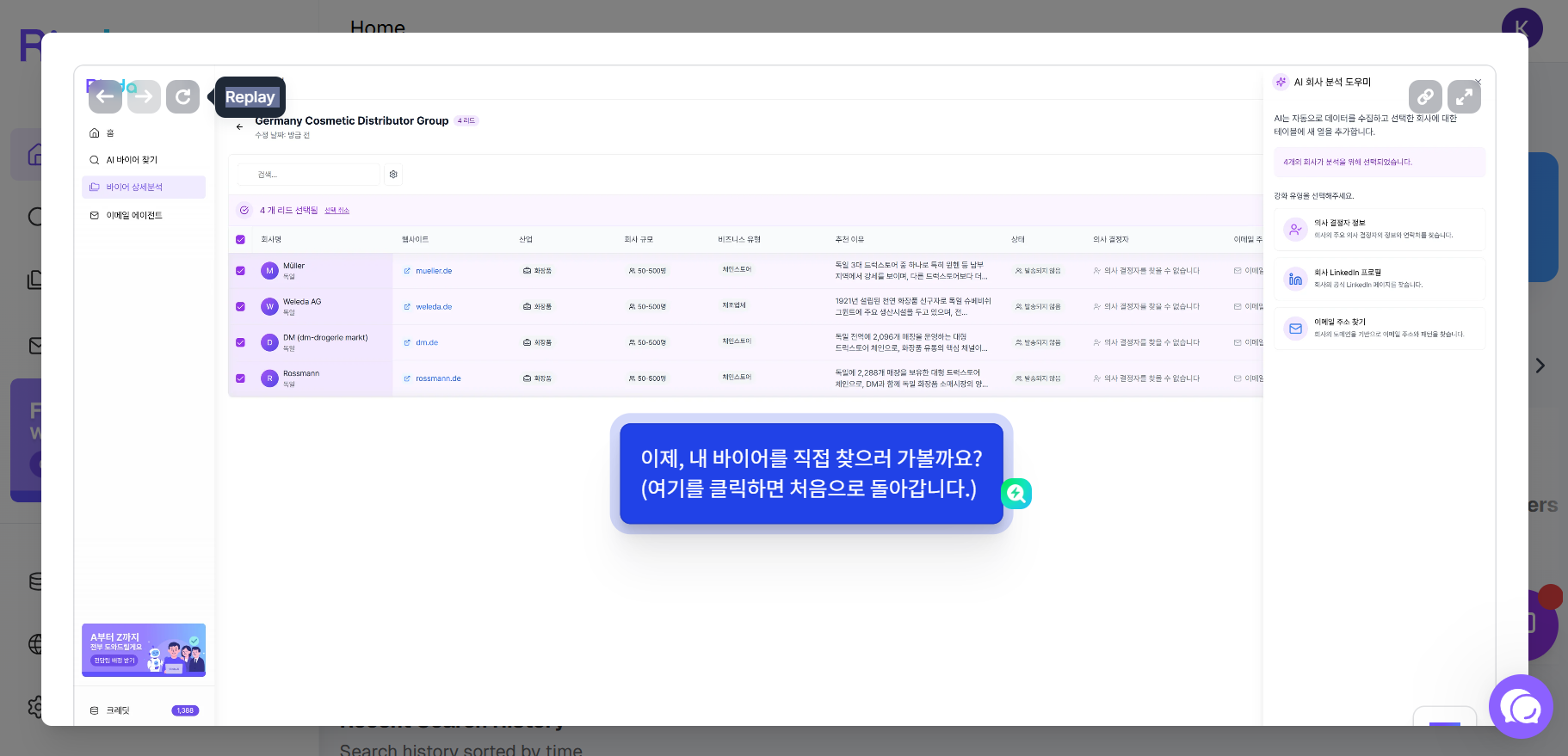Open the mueller.de website link
This screenshot has width=1568, height=756.
click(434, 271)
